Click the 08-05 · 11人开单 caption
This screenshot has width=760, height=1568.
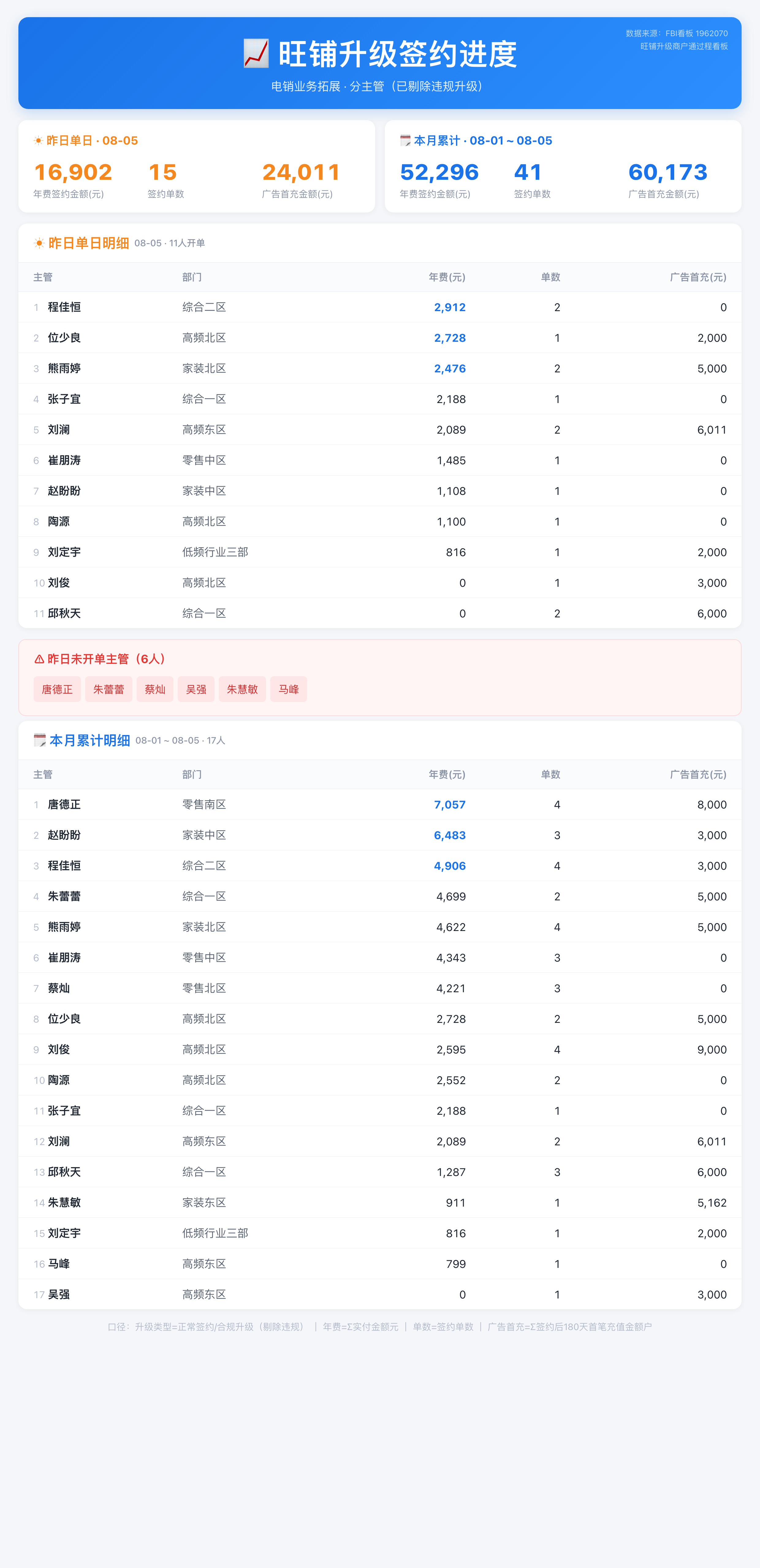170,243
